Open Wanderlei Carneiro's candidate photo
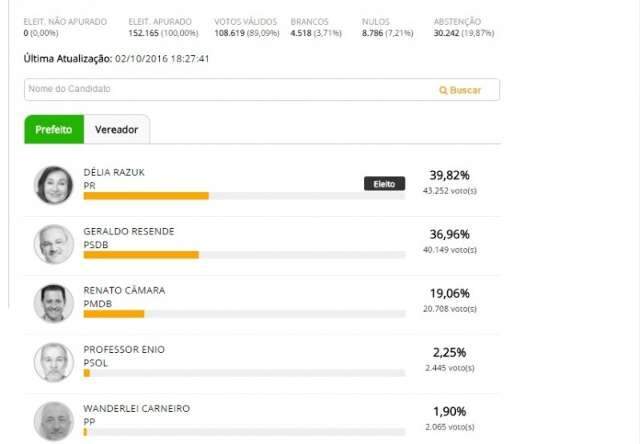Image resolution: width=640 pixels, height=444 pixels. (53, 422)
